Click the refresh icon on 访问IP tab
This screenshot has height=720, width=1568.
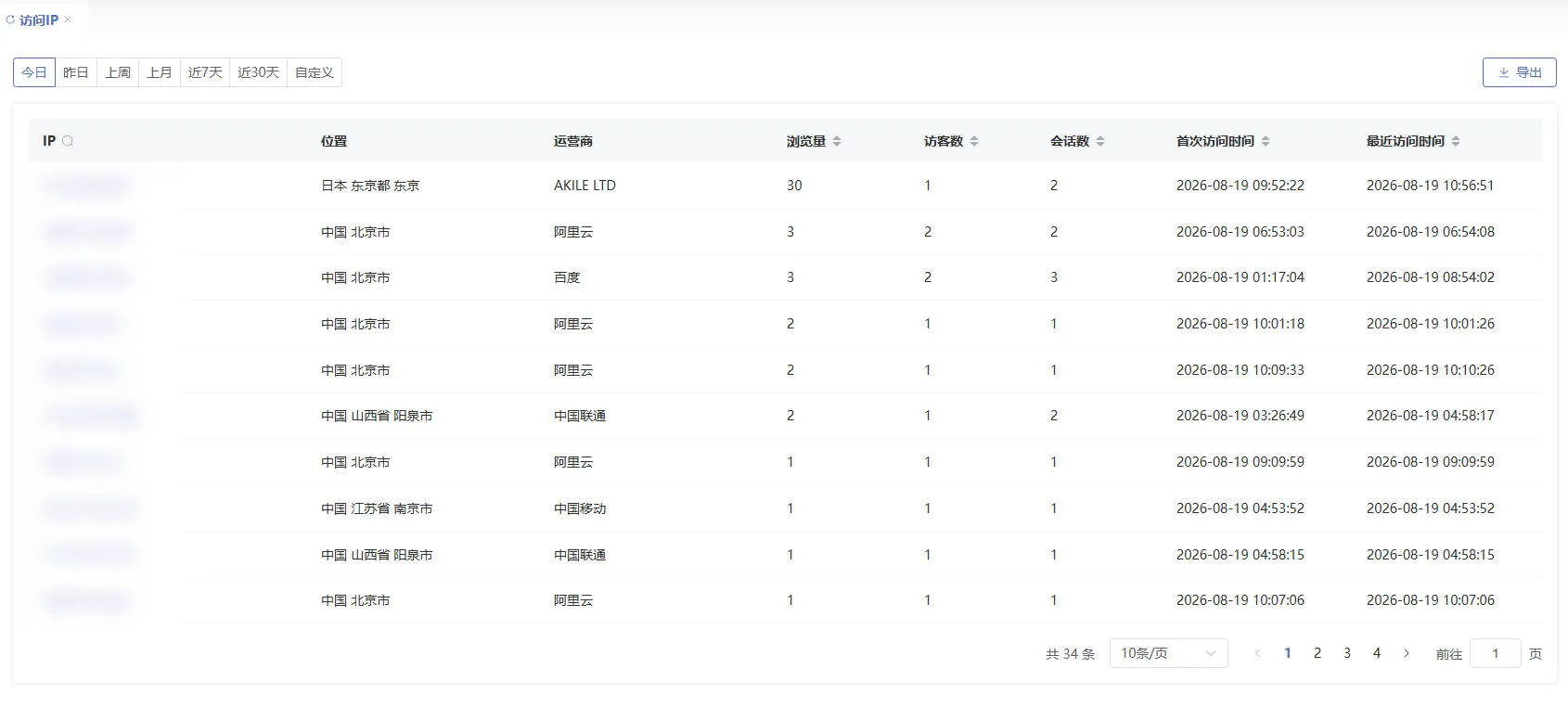click(x=10, y=19)
